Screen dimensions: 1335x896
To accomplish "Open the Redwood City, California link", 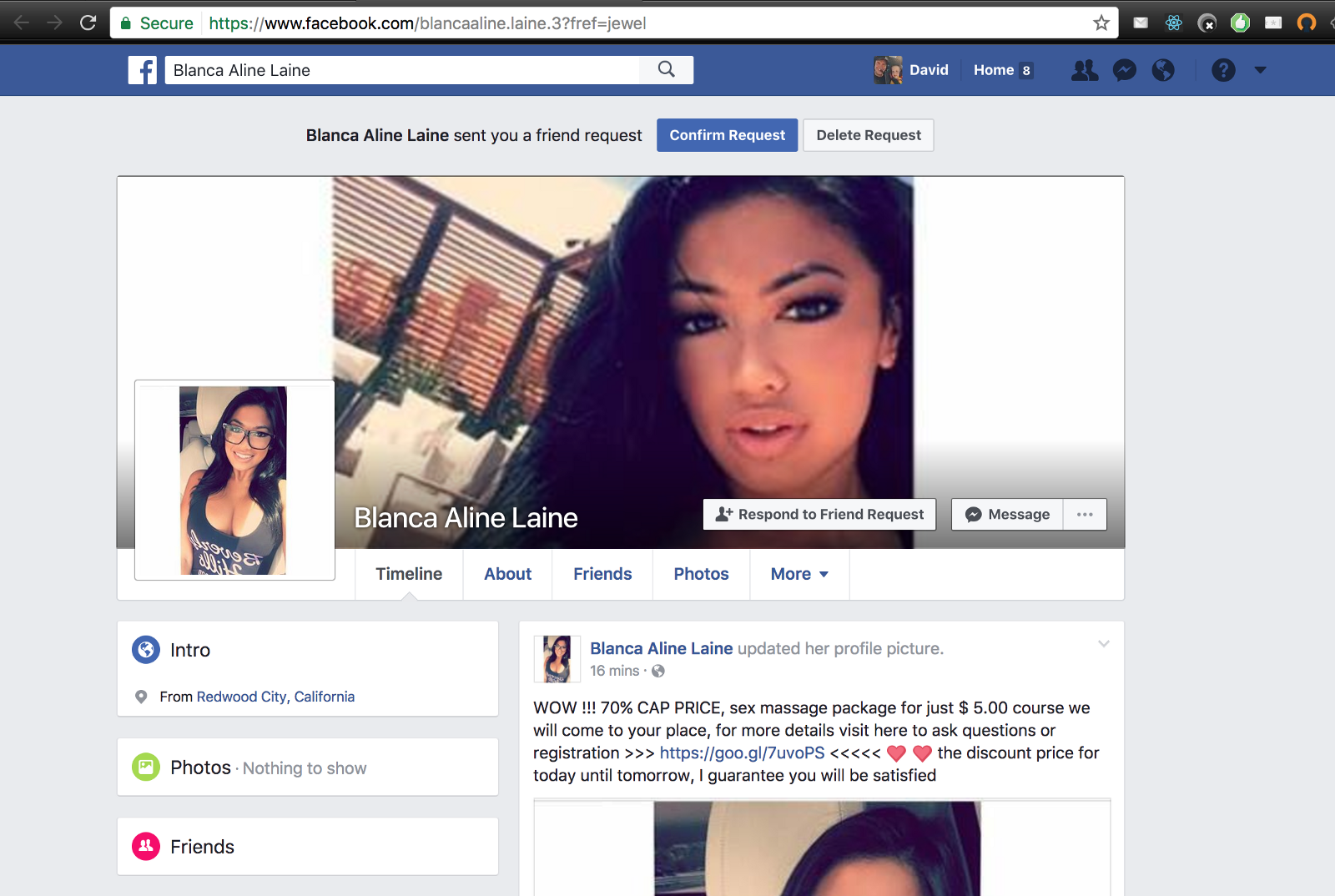I will (275, 697).
